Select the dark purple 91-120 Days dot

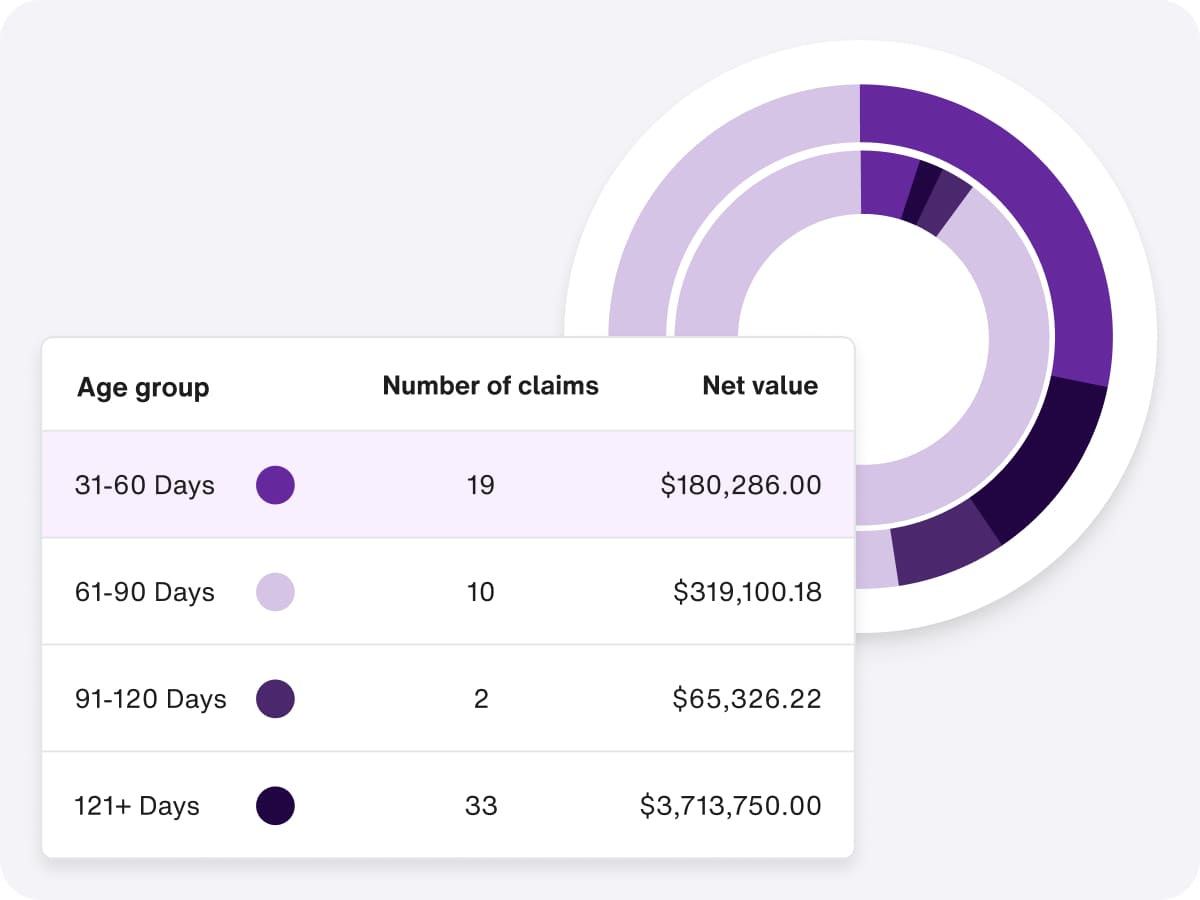coord(276,699)
